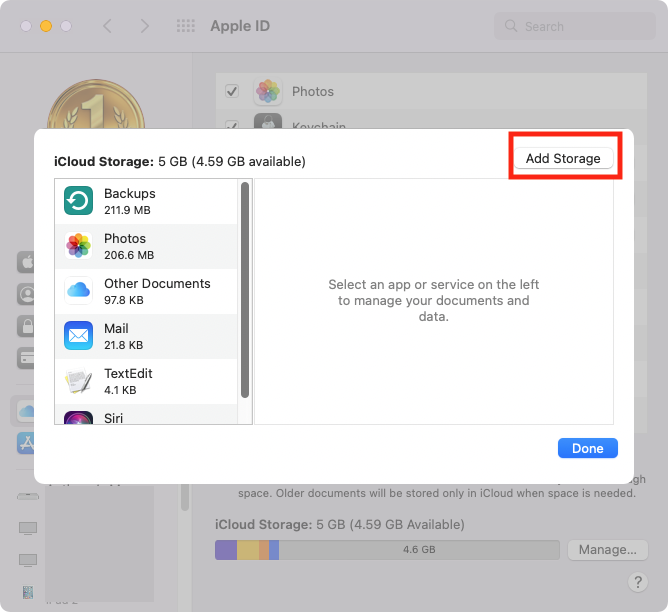Click the Photos app icon in background list
Screen dimensions: 668x612
268,91
